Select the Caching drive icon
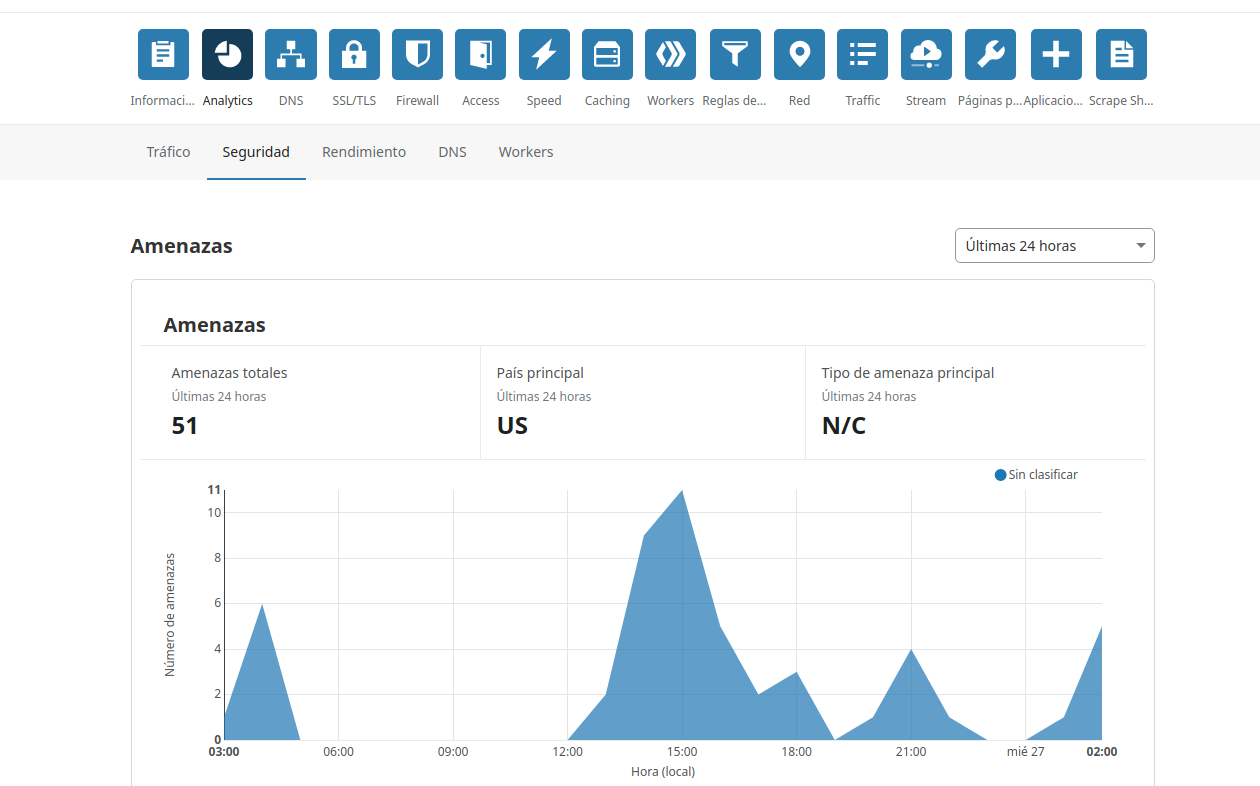 tap(607, 55)
